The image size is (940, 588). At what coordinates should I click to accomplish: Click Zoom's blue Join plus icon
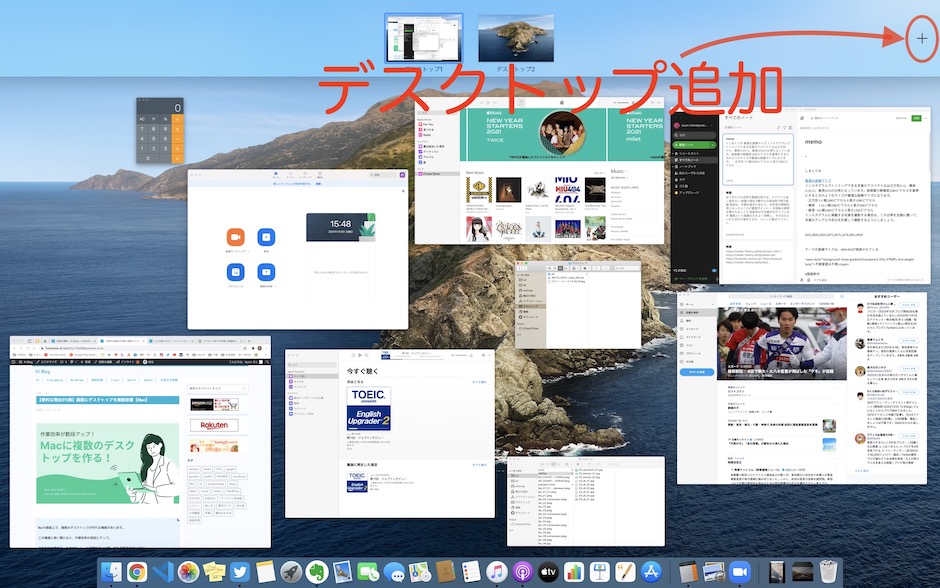point(266,237)
